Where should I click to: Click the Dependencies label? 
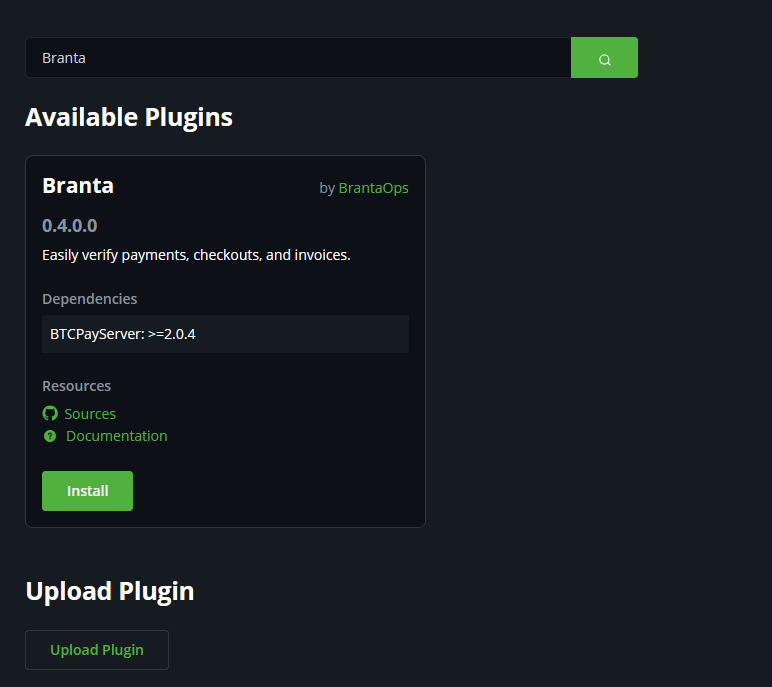(x=89, y=299)
